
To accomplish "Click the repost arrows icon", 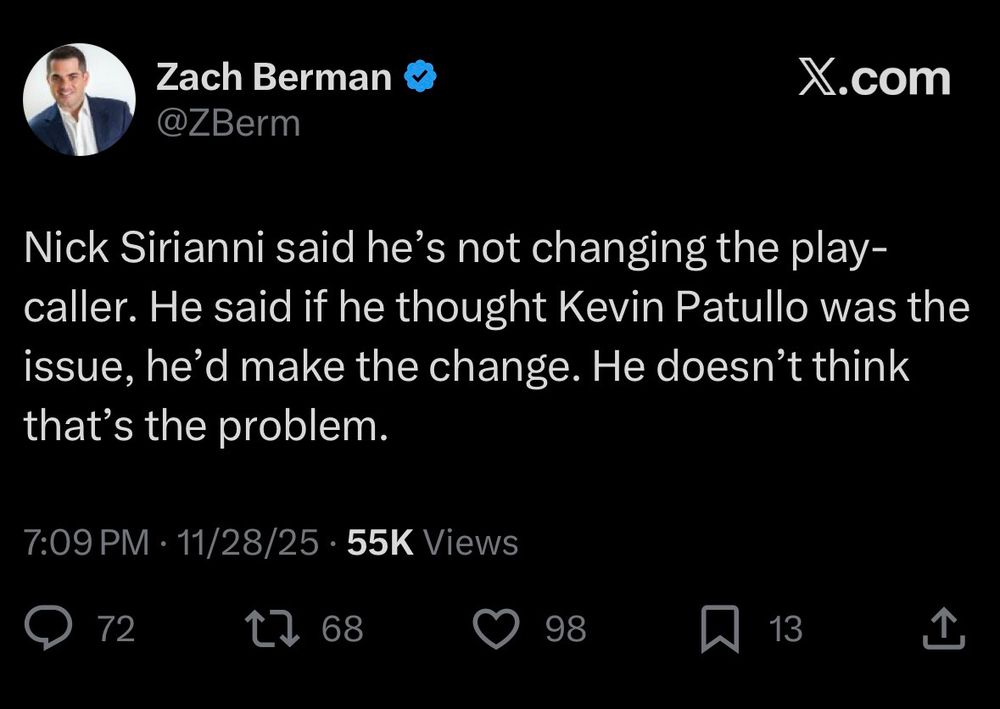I will click(270, 629).
